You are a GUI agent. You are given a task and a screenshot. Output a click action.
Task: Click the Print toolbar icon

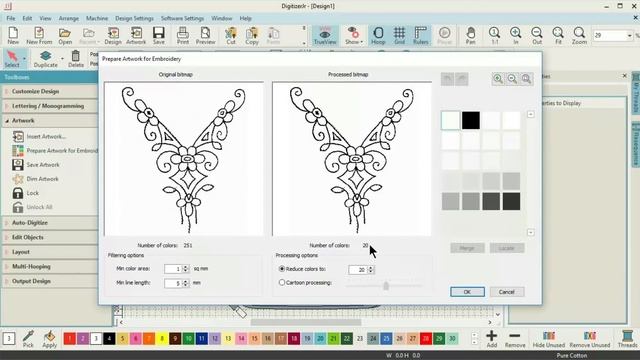[x=183, y=35]
